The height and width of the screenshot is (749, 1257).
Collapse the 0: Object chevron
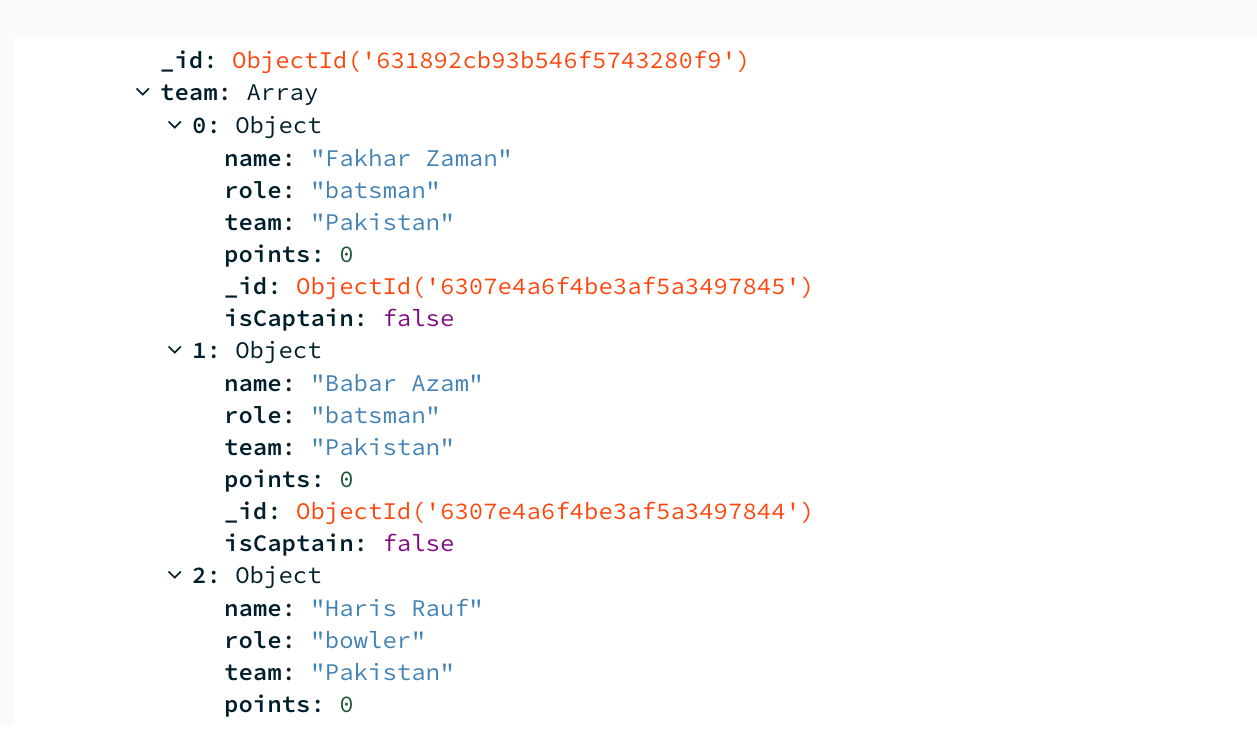tap(175, 126)
